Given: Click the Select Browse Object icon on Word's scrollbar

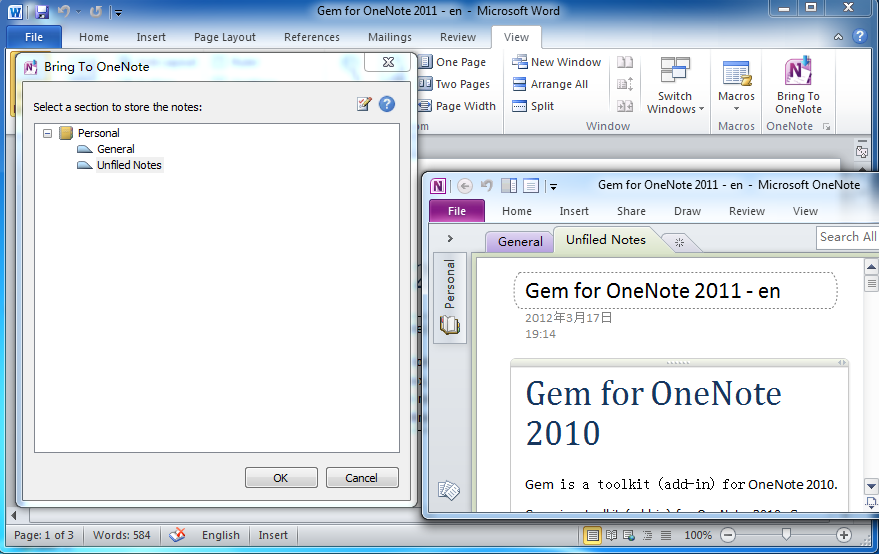Looking at the screenshot, I should point(862,151).
